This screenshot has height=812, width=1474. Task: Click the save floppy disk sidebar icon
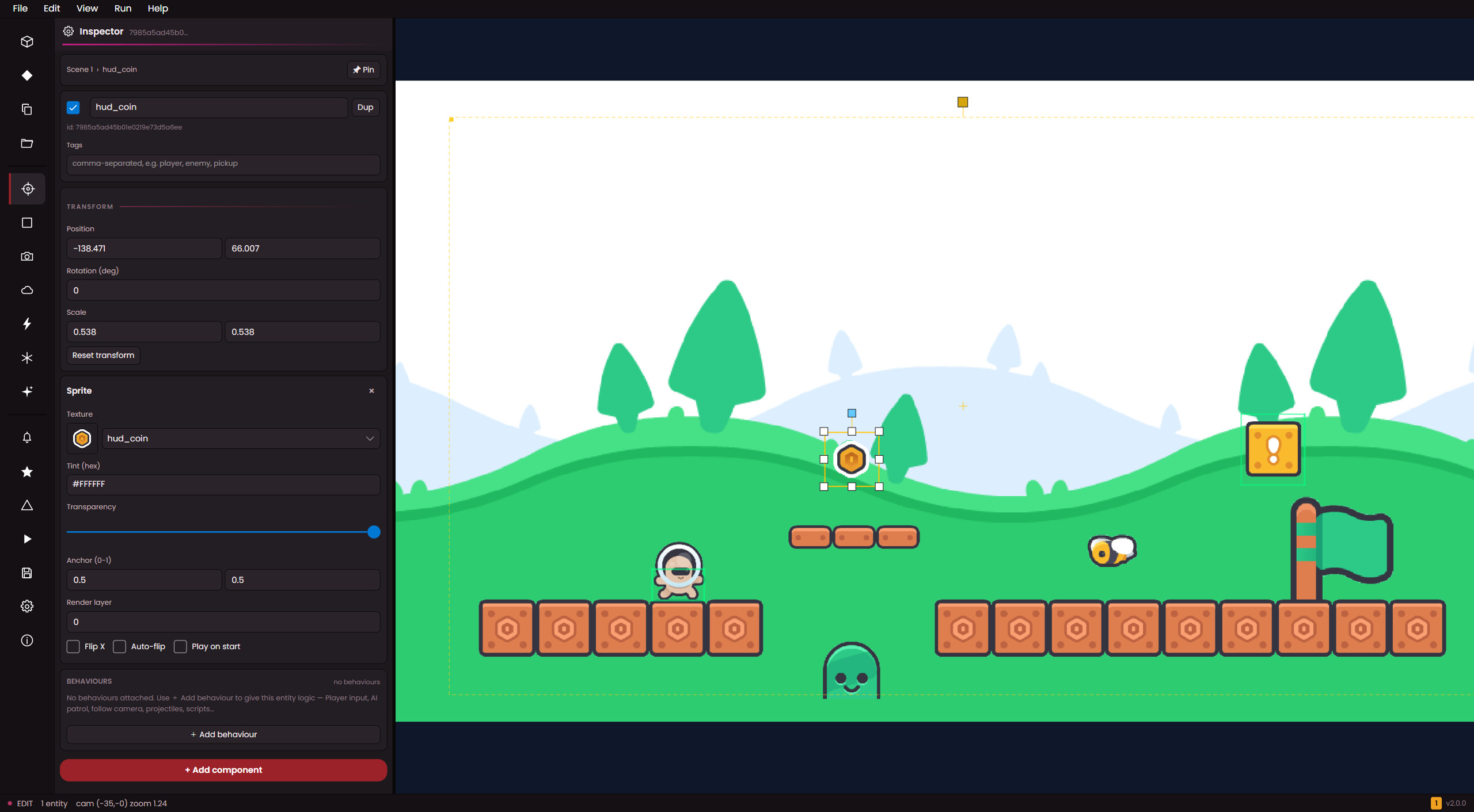(27, 573)
